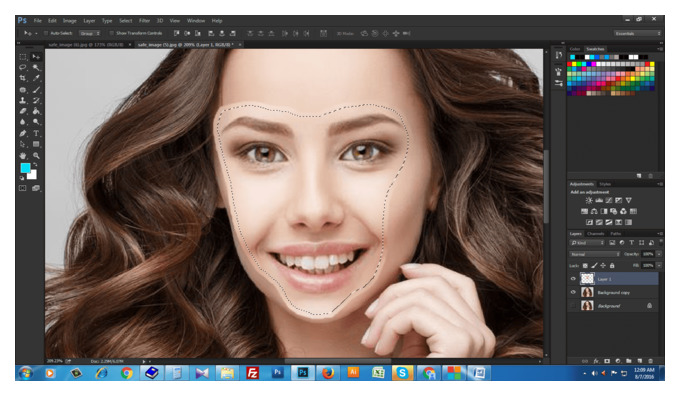Click the foreground cyan color swatch
Viewport: 680px width, 396px height.
pyautogui.click(x=25, y=168)
